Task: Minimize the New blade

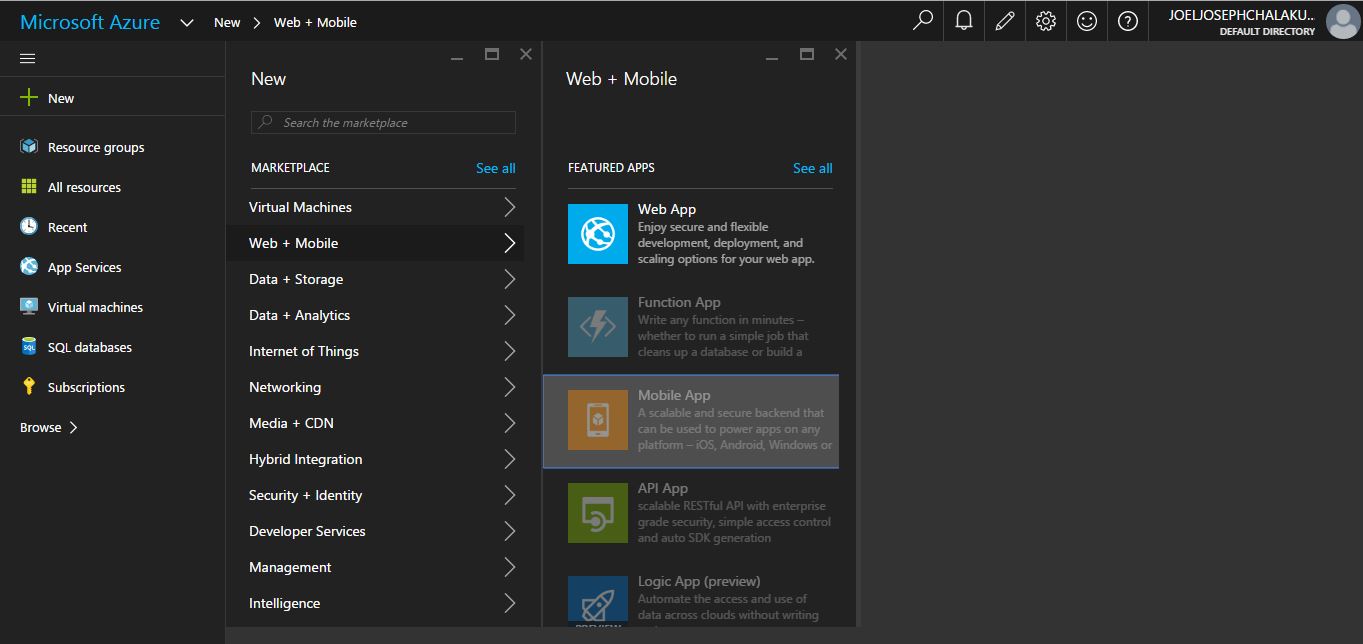Action: tap(457, 58)
